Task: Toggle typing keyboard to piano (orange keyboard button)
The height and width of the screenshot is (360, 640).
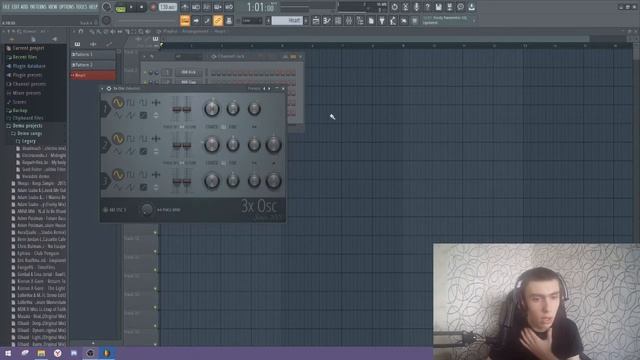Action: coord(185,20)
